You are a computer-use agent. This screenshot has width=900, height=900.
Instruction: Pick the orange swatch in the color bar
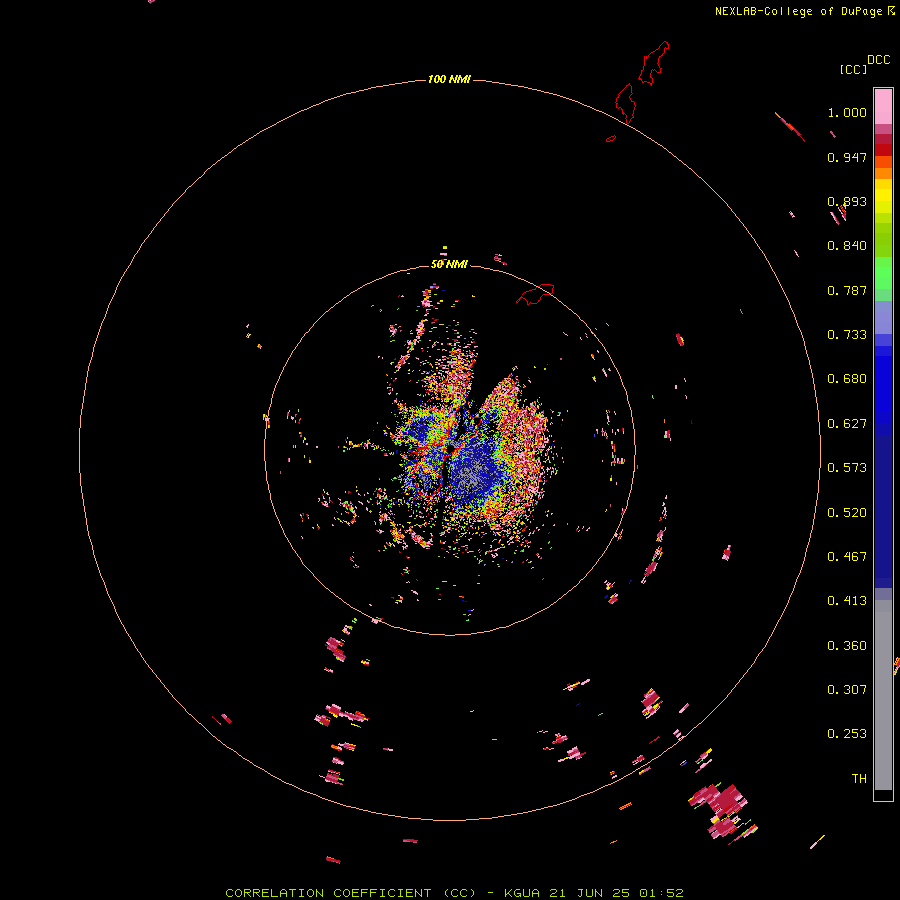tap(883, 173)
